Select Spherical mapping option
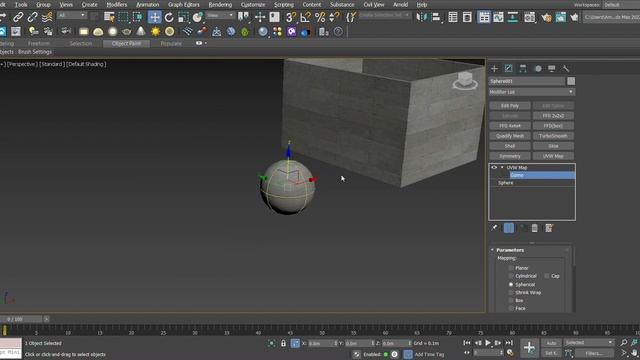 tap(511, 284)
